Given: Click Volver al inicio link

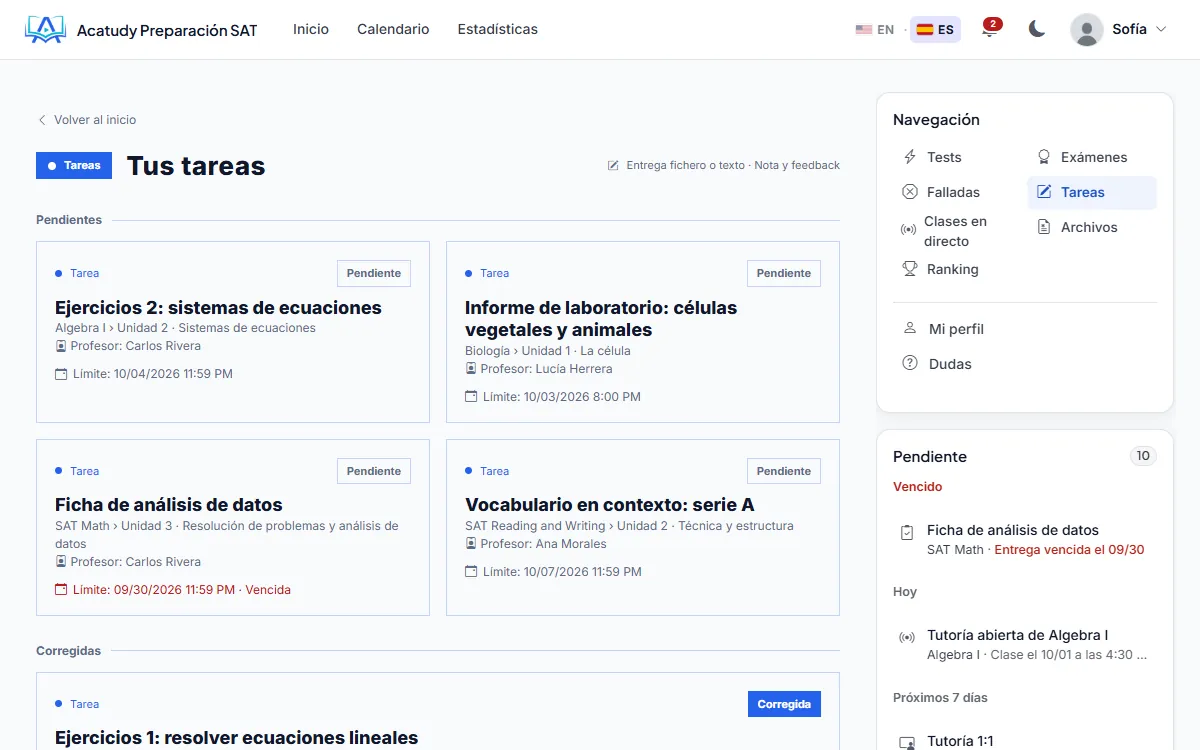Looking at the screenshot, I should tap(87, 120).
